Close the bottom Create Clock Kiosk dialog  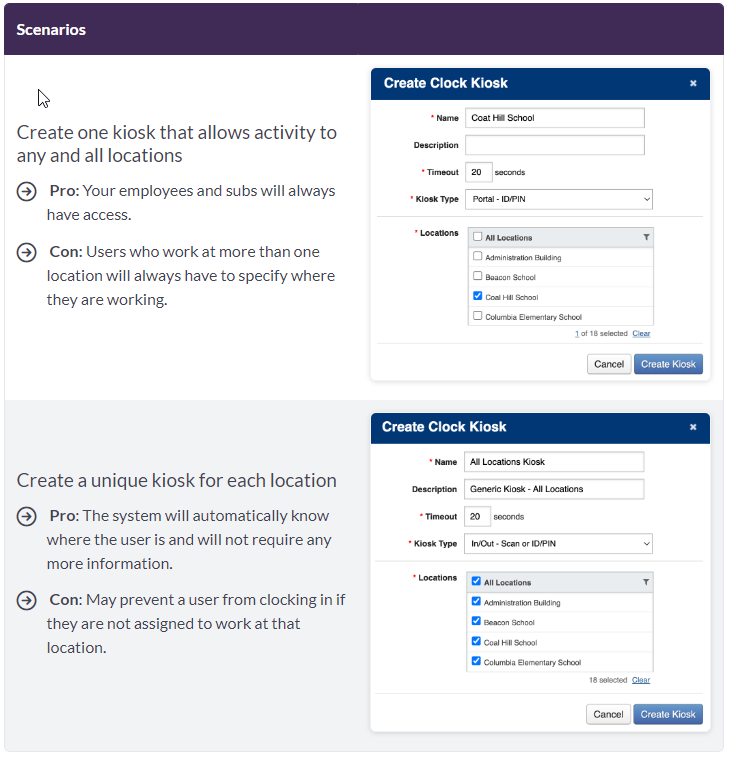pyautogui.click(x=693, y=427)
